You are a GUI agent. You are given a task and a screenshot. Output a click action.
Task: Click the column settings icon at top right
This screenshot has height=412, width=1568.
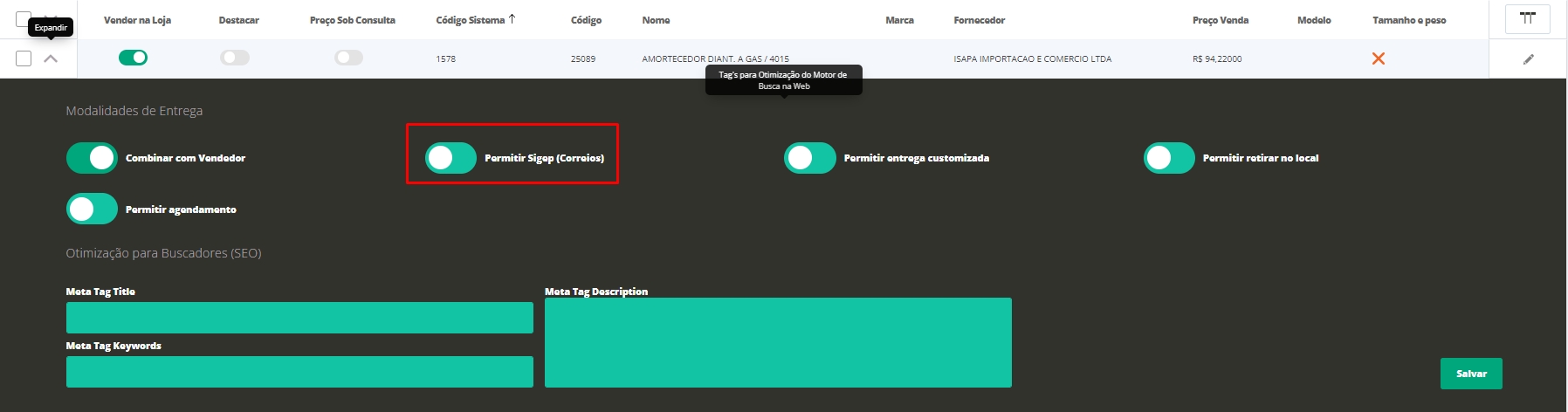point(1527,19)
